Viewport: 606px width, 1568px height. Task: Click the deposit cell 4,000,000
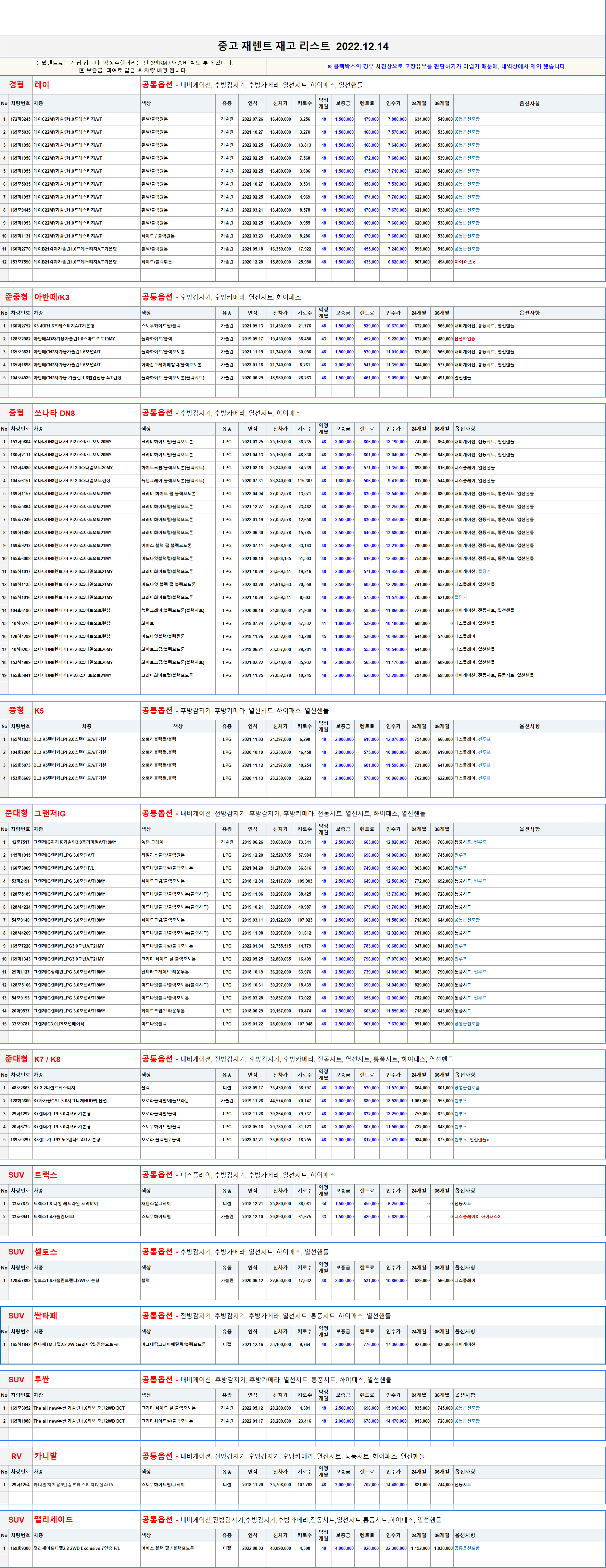pyautogui.click(x=344, y=1549)
